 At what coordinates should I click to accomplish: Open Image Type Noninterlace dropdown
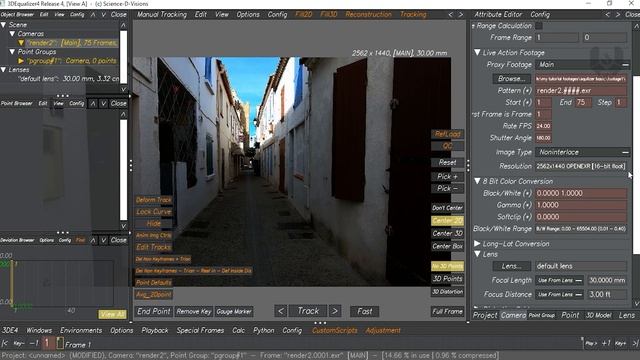[582, 152]
